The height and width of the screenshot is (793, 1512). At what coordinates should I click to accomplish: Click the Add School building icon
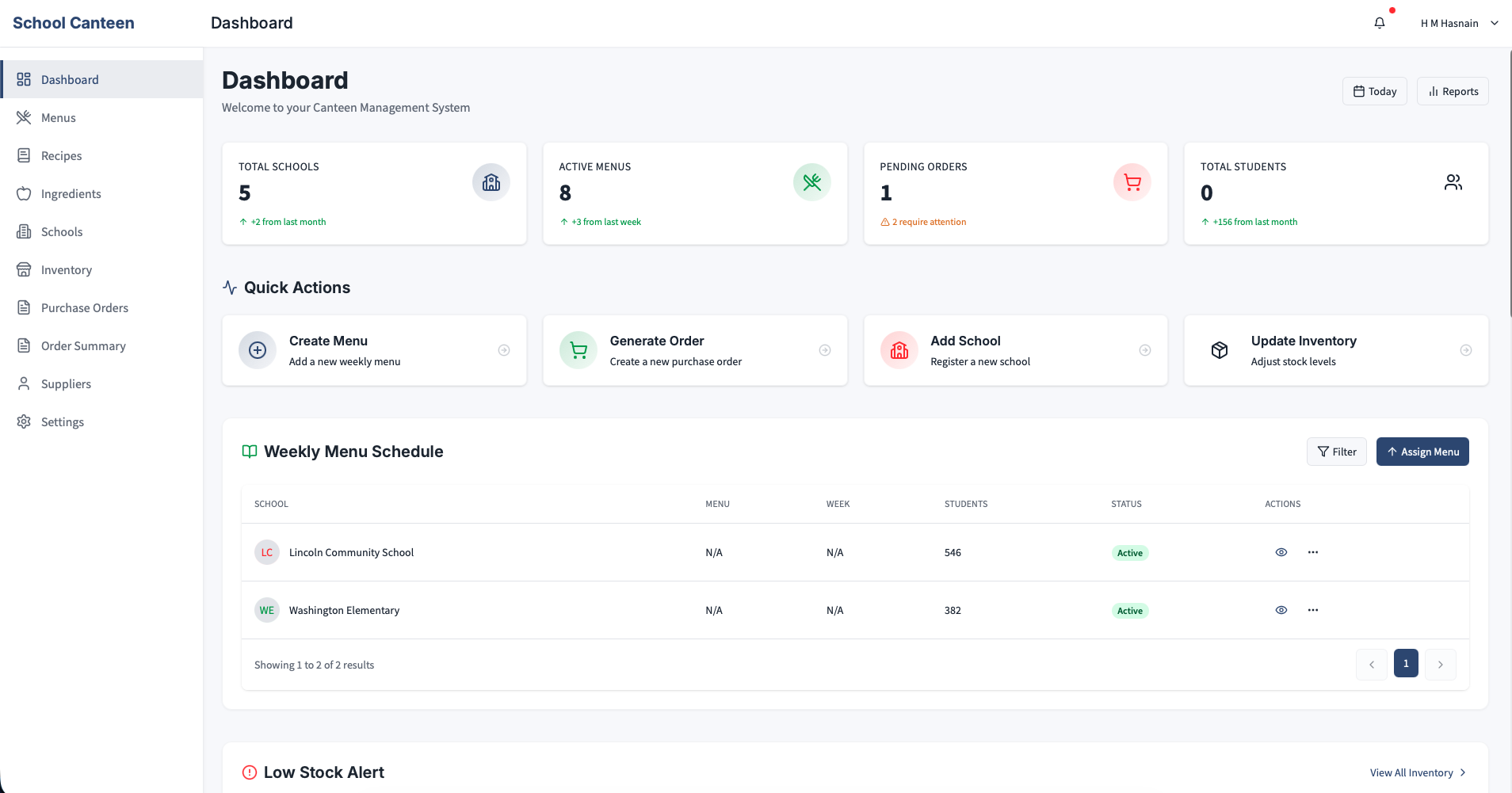pyautogui.click(x=899, y=350)
